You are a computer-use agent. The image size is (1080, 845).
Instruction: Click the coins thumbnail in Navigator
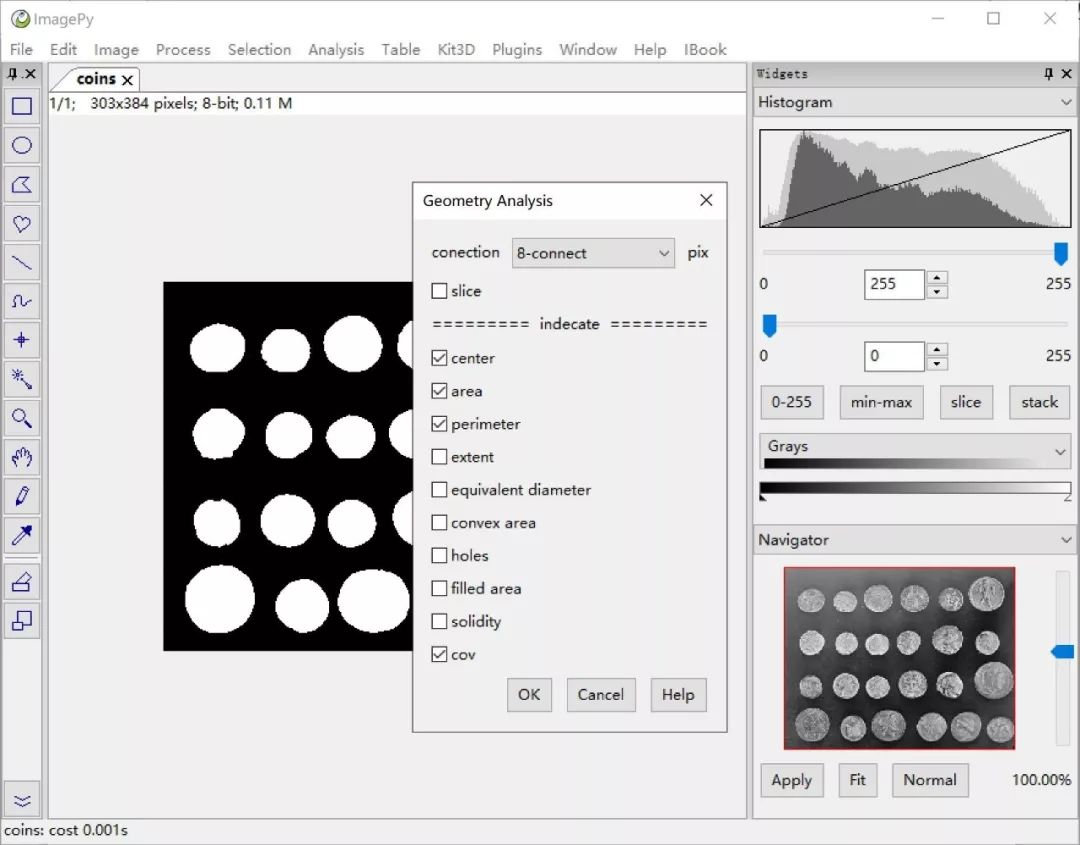(x=899, y=658)
